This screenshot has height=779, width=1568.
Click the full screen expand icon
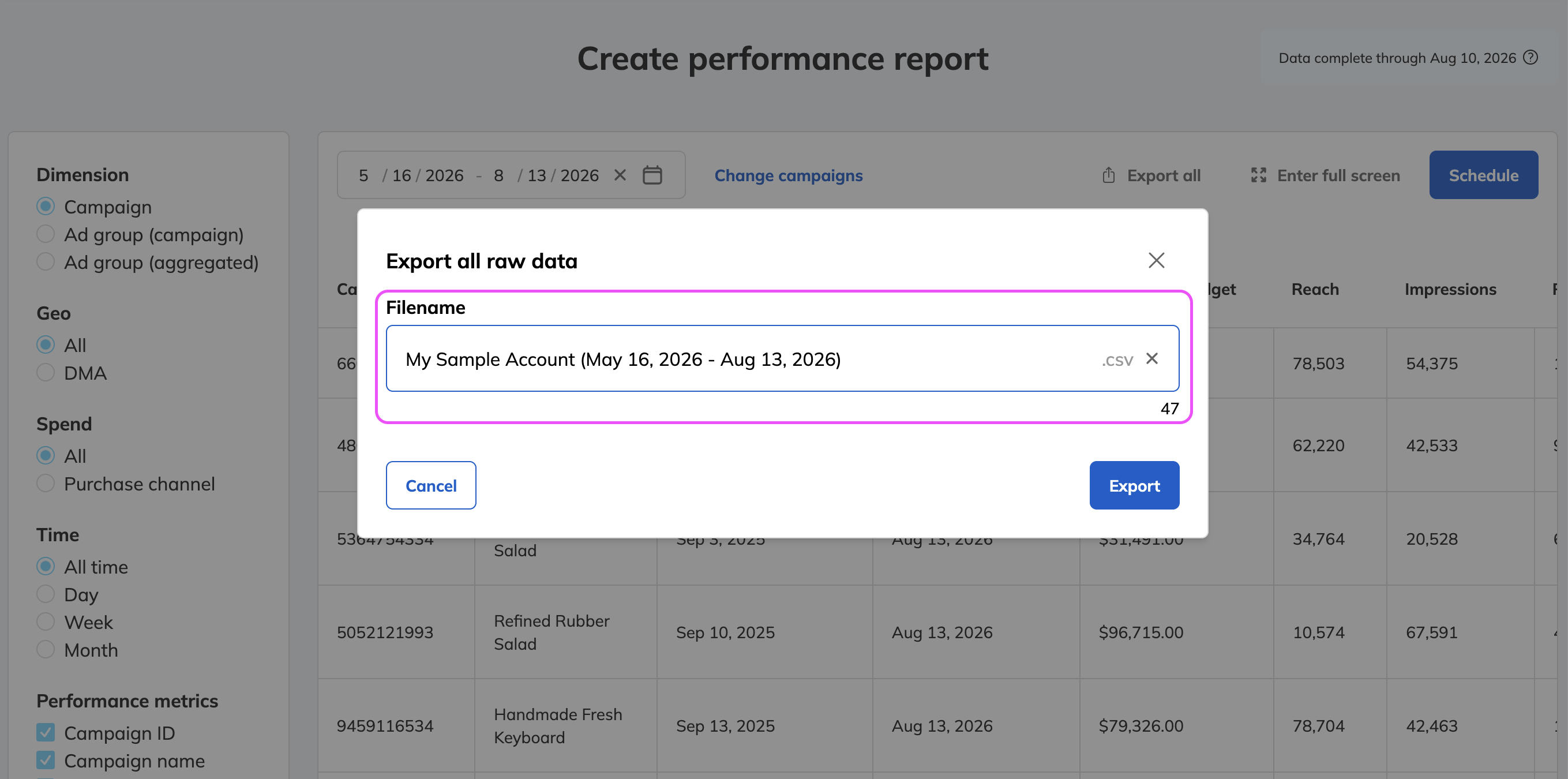point(1258,175)
